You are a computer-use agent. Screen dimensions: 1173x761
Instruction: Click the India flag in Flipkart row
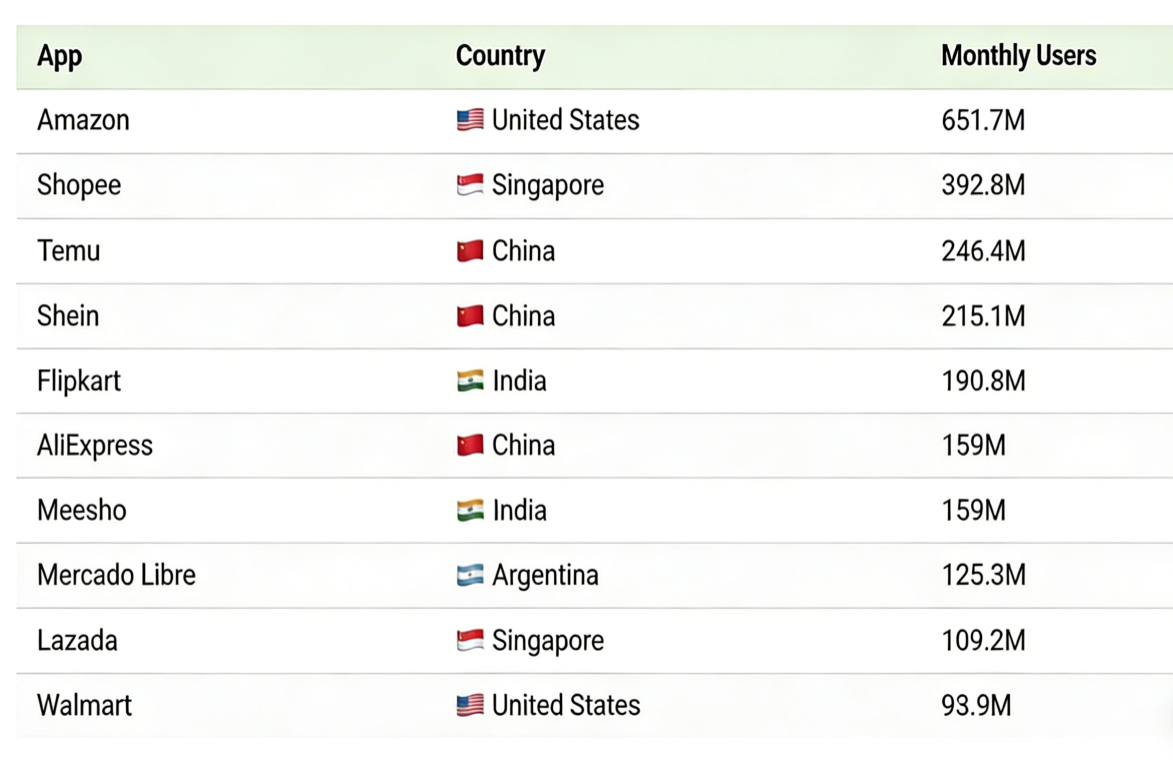coord(470,381)
